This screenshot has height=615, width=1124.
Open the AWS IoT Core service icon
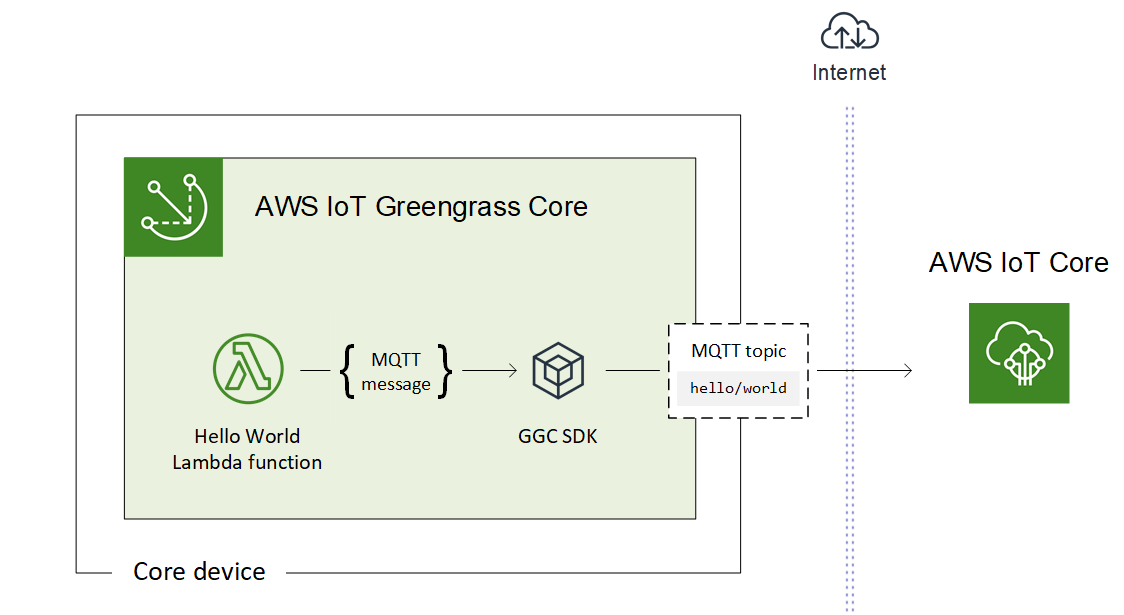pos(1019,353)
